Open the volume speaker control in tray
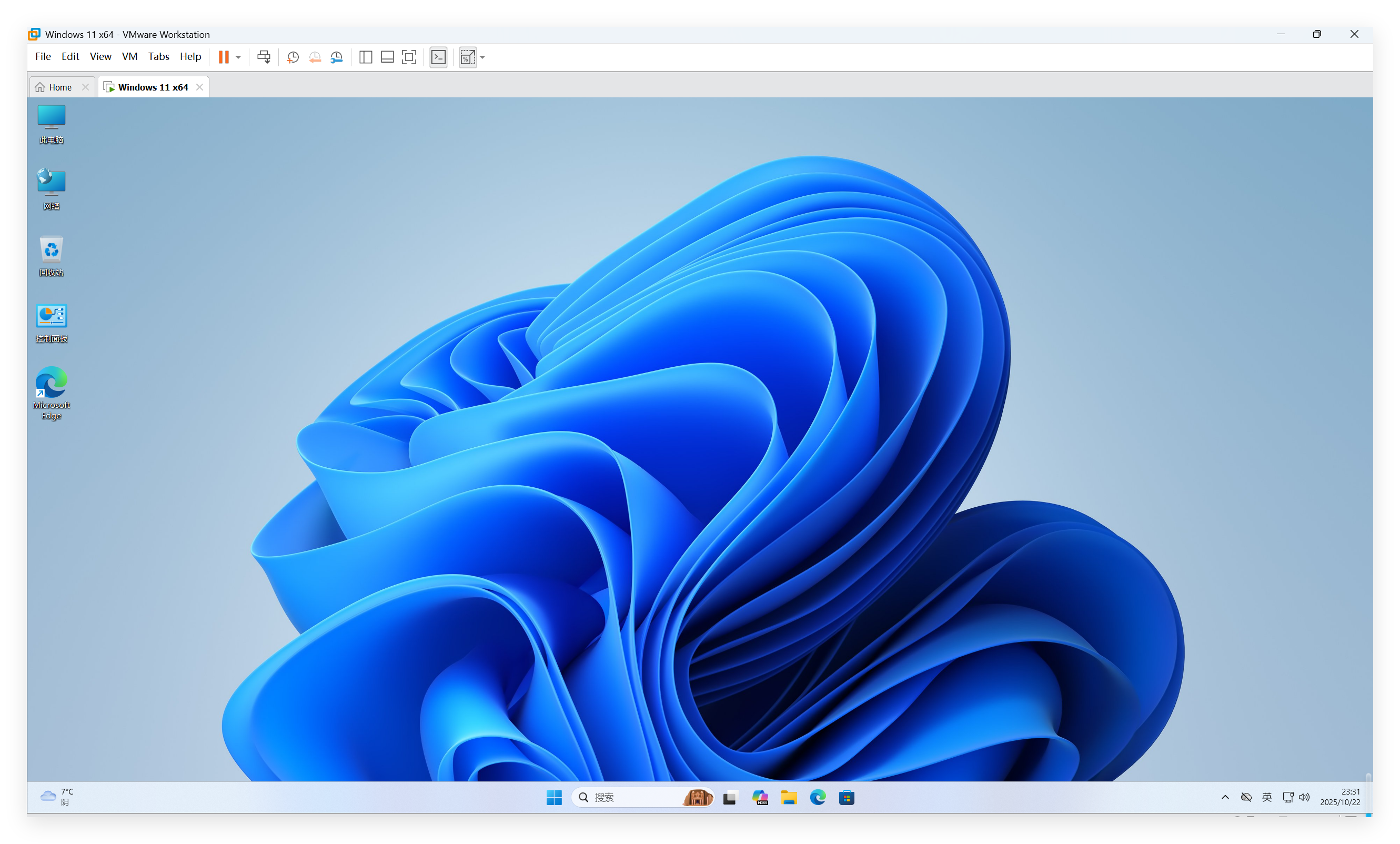The height and width of the screenshot is (844, 1400). pos(1304,797)
